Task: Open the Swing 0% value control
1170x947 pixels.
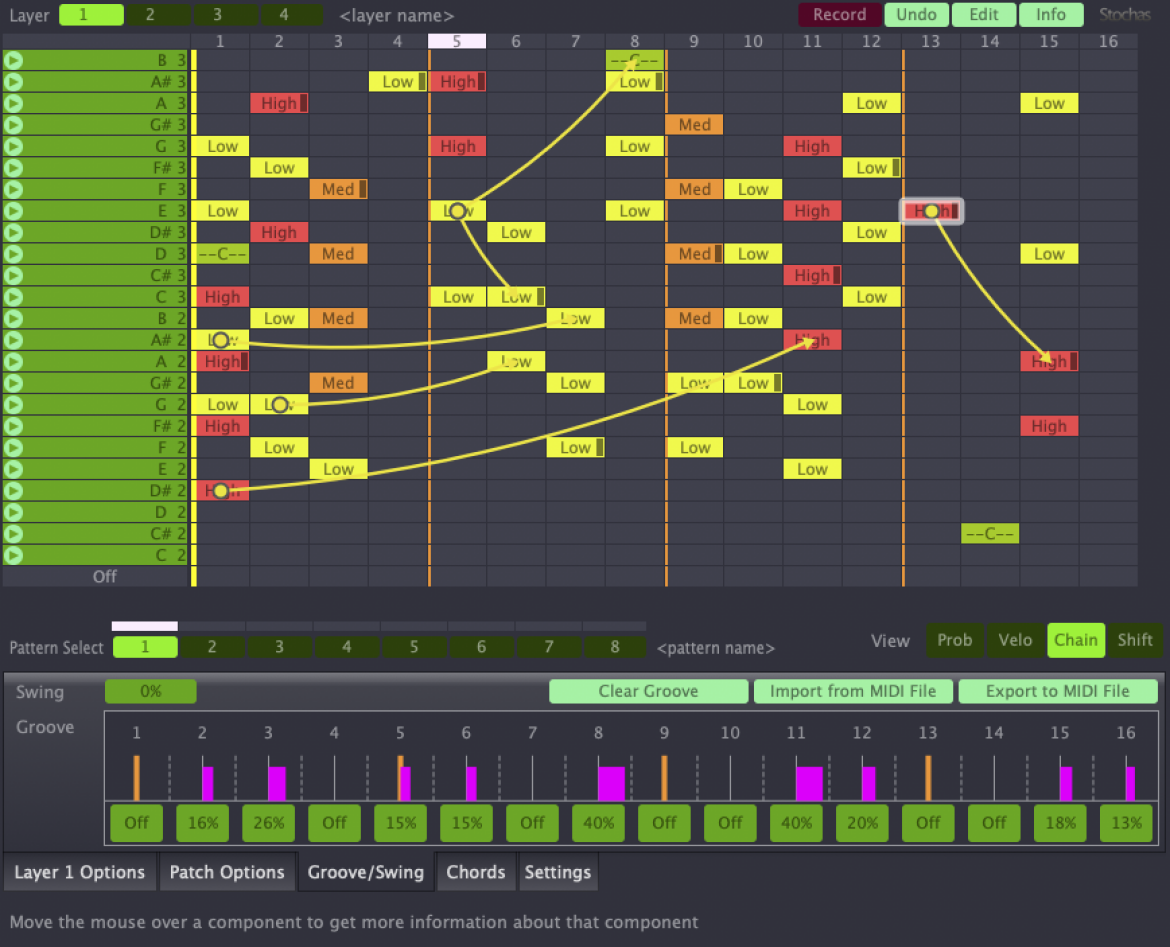Action: click(x=151, y=692)
